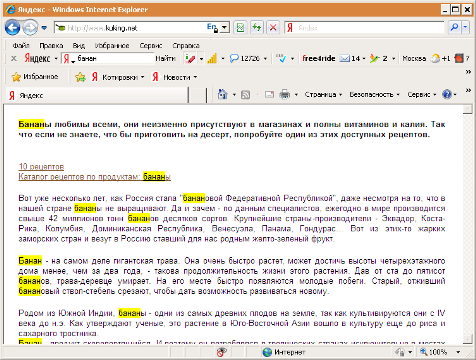Image resolution: width=476 pixels, height=360 pixels.
Task: Expand the command bar overflow chevron
Action: tap(468, 91)
